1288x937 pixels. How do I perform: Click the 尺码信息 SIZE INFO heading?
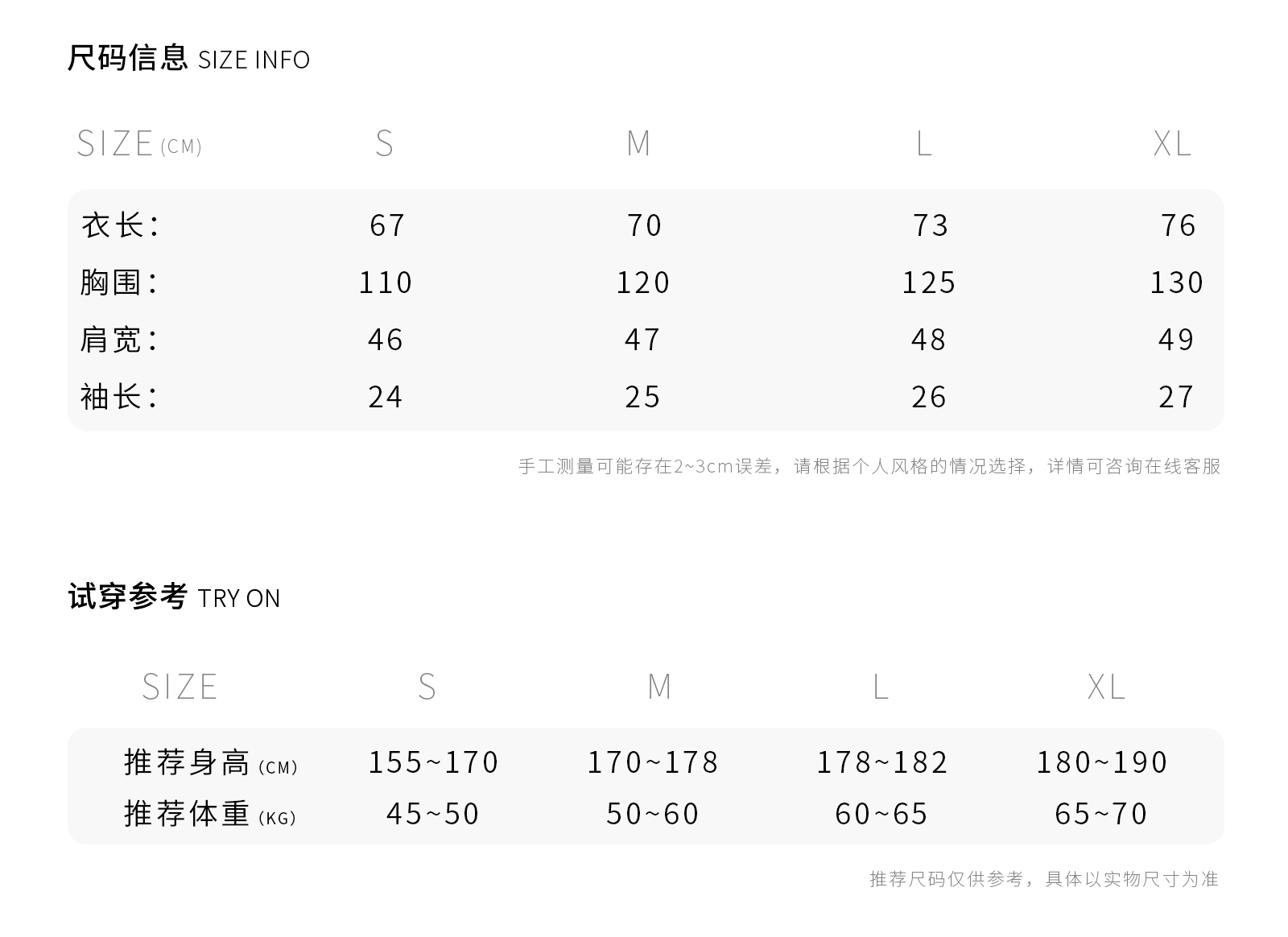[x=188, y=59]
